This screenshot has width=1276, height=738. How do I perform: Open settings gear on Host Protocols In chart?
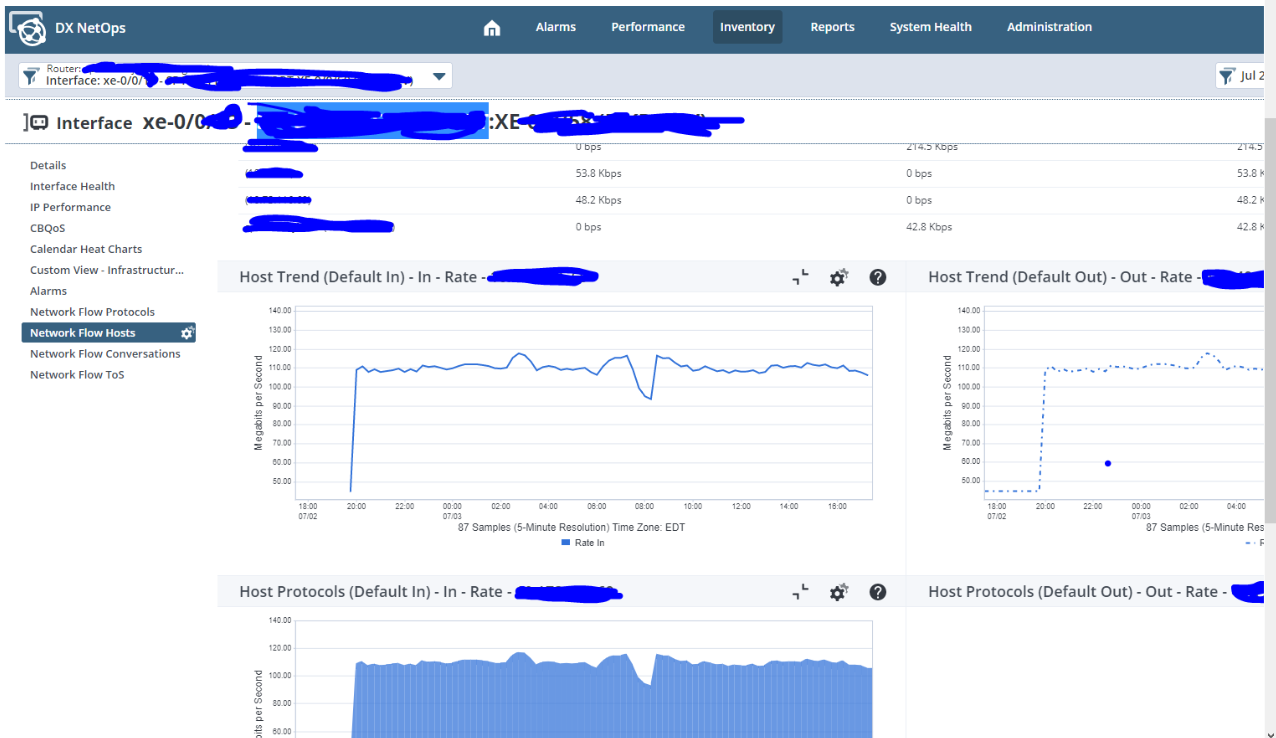pos(838,592)
